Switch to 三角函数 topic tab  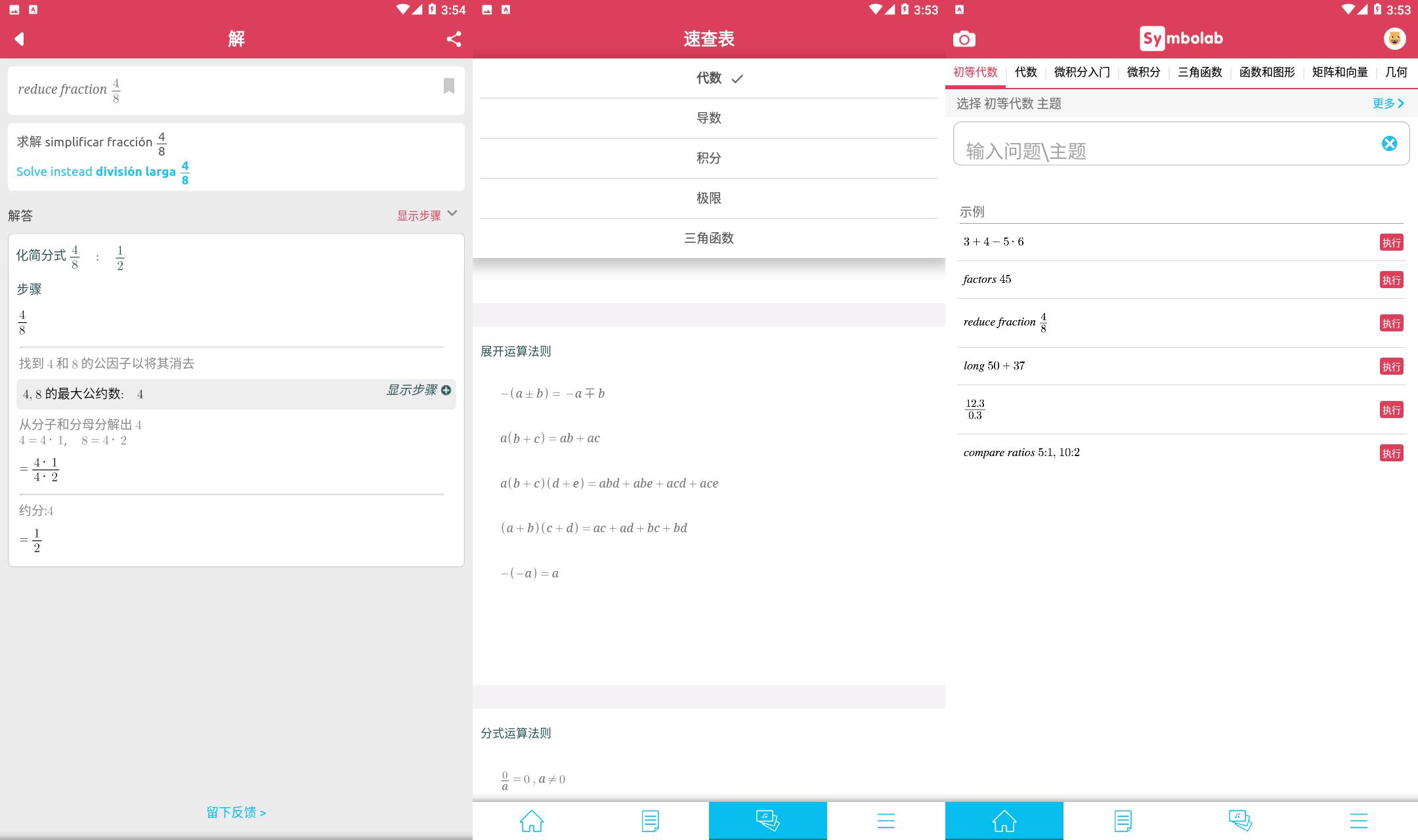(x=1199, y=72)
